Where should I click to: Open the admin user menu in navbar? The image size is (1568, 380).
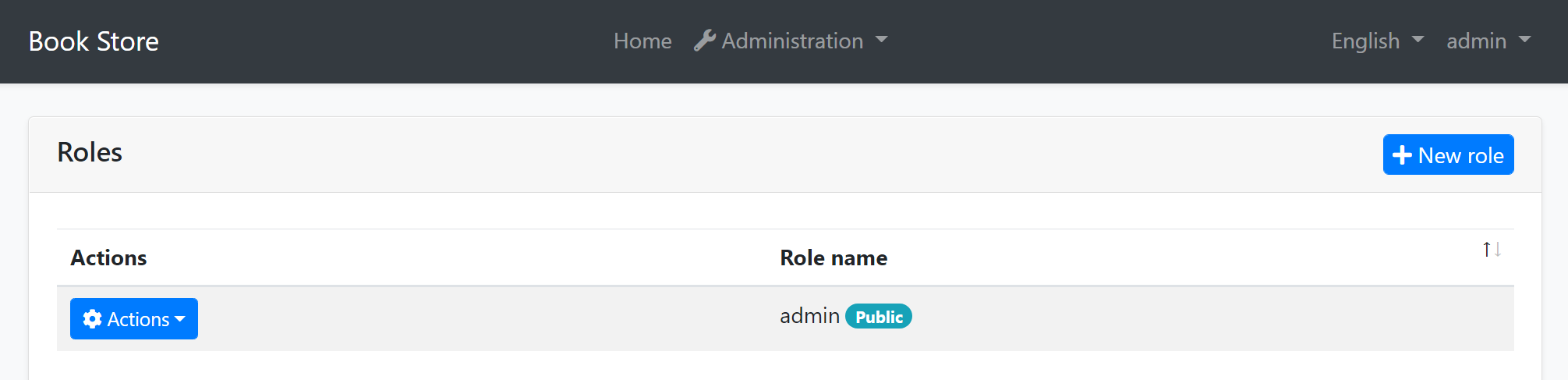(x=1476, y=41)
